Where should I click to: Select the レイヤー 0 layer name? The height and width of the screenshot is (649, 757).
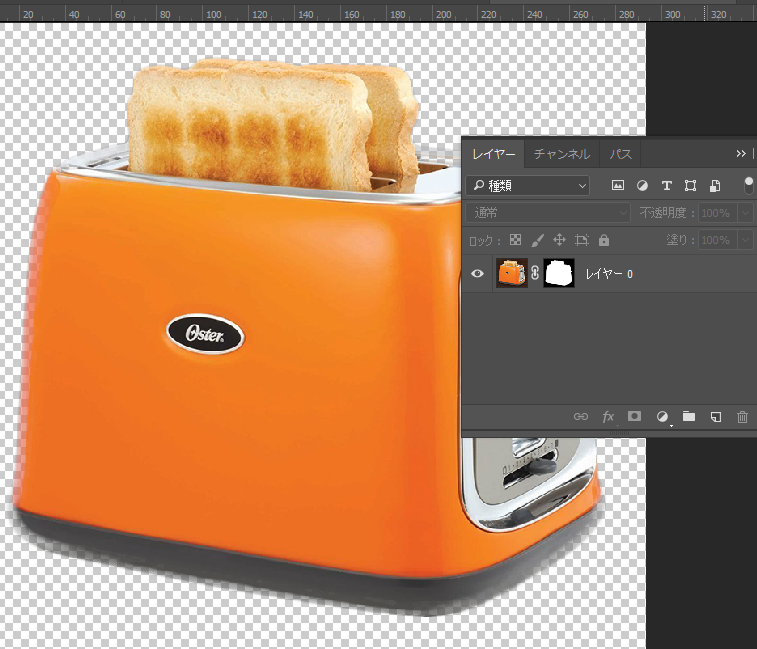click(x=609, y=274)
